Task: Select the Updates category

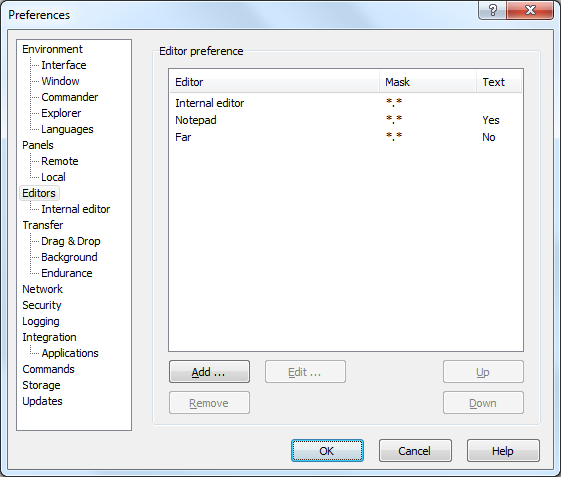Action: (42, 401)
